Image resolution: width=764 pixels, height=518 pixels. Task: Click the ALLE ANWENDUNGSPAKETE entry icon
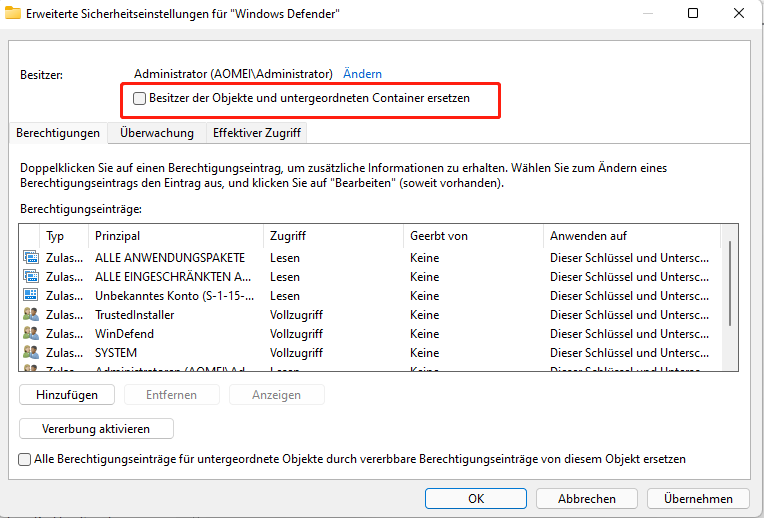(30, 258)
